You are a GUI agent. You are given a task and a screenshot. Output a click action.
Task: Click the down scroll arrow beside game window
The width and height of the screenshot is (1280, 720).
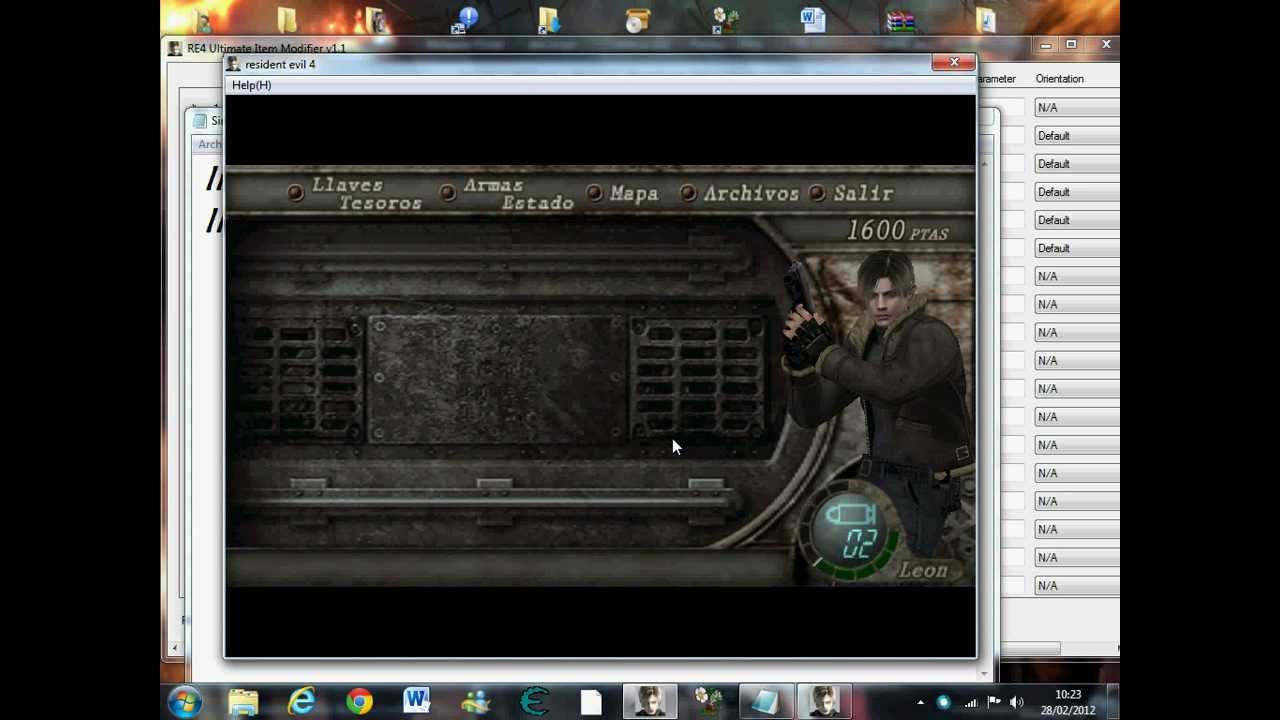(984, 673)
